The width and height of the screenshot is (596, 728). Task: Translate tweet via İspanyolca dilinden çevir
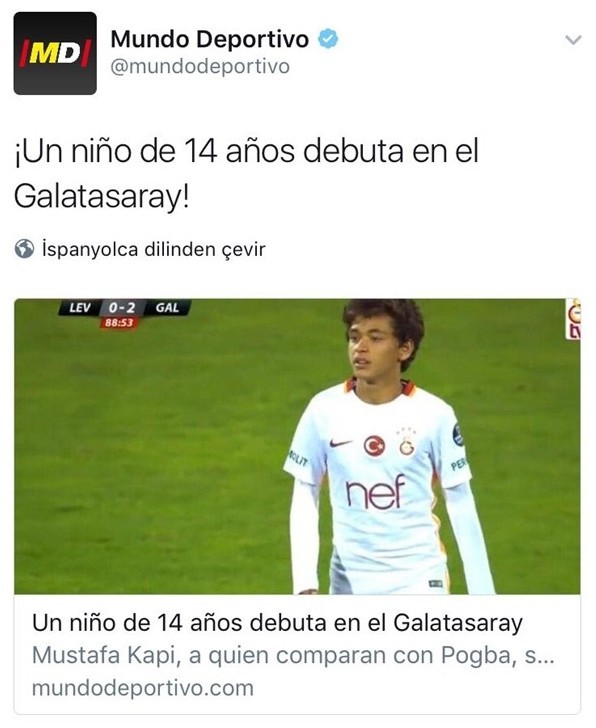point(153,249)
